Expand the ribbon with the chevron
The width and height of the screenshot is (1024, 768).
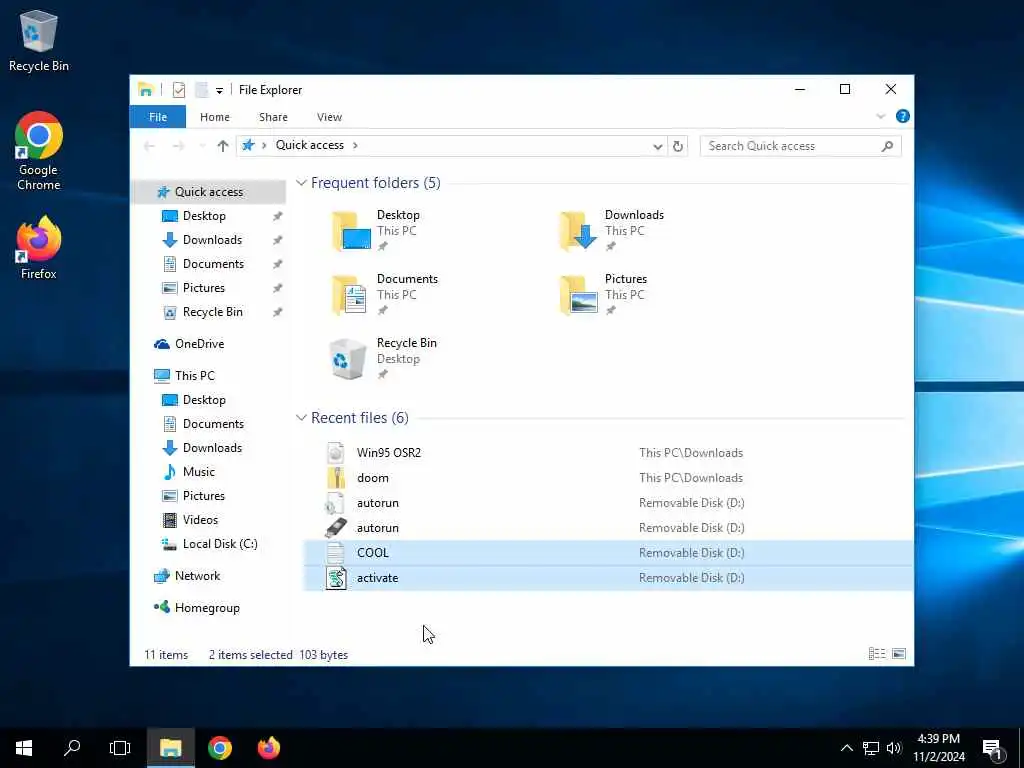pyautogui.click(x=880, y=116)
